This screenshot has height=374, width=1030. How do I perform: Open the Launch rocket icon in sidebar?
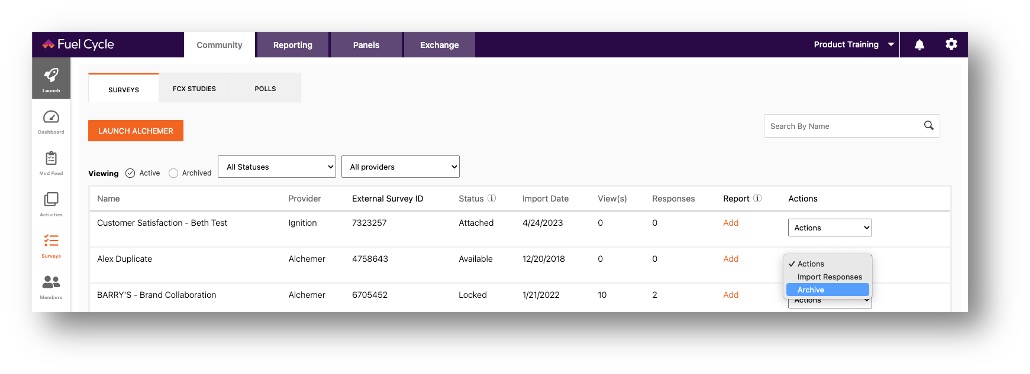[x=51, y=78]
